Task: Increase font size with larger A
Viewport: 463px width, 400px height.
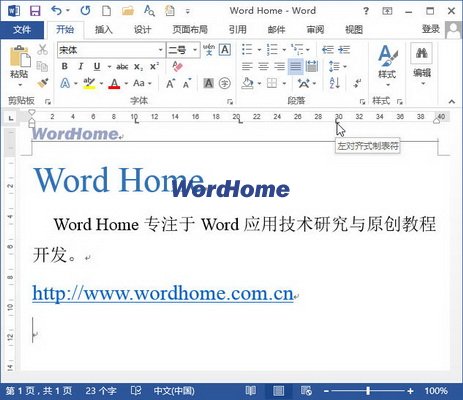Action: [x=170, y=83]
